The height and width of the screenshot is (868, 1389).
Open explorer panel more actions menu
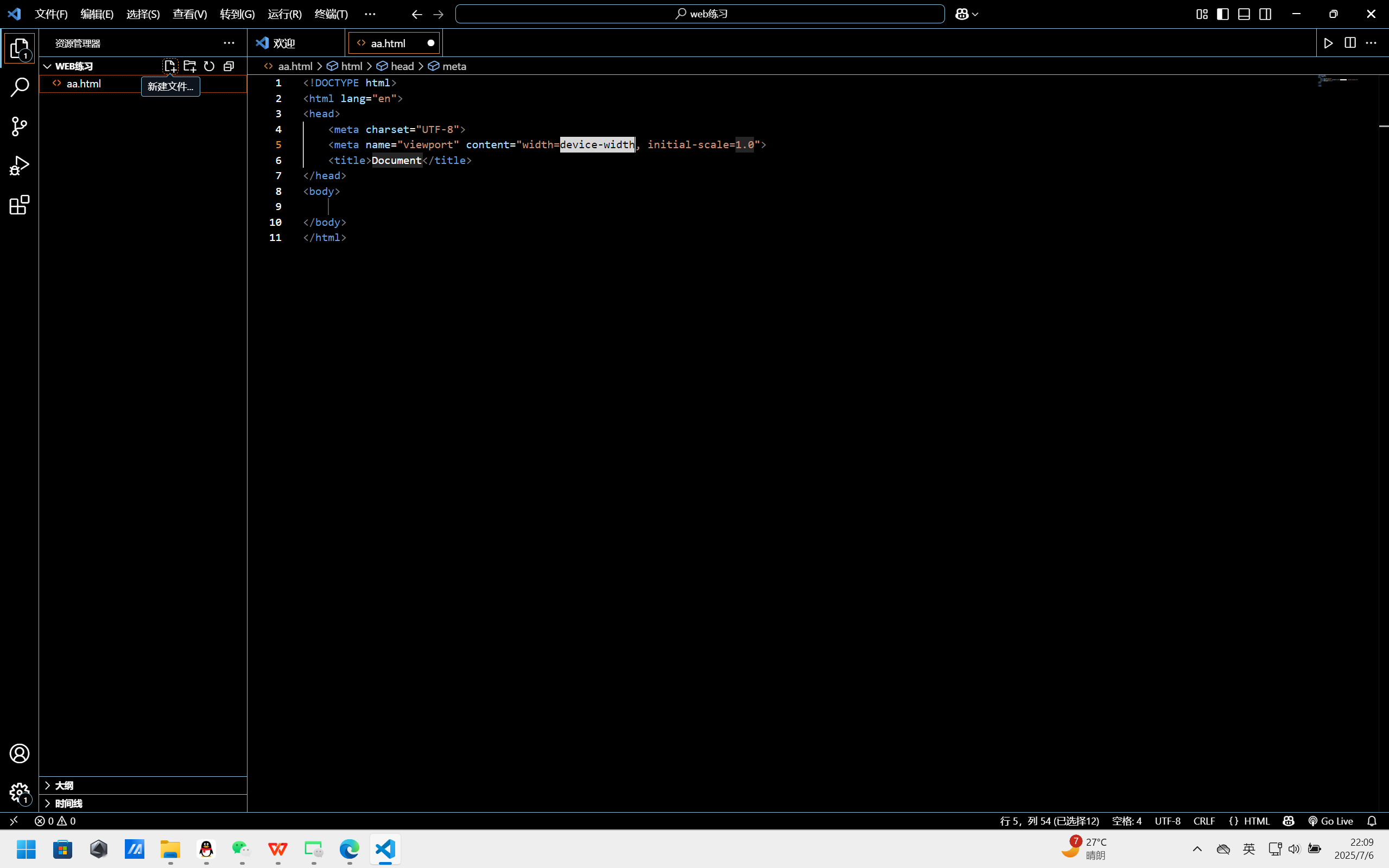click(229, 43)
